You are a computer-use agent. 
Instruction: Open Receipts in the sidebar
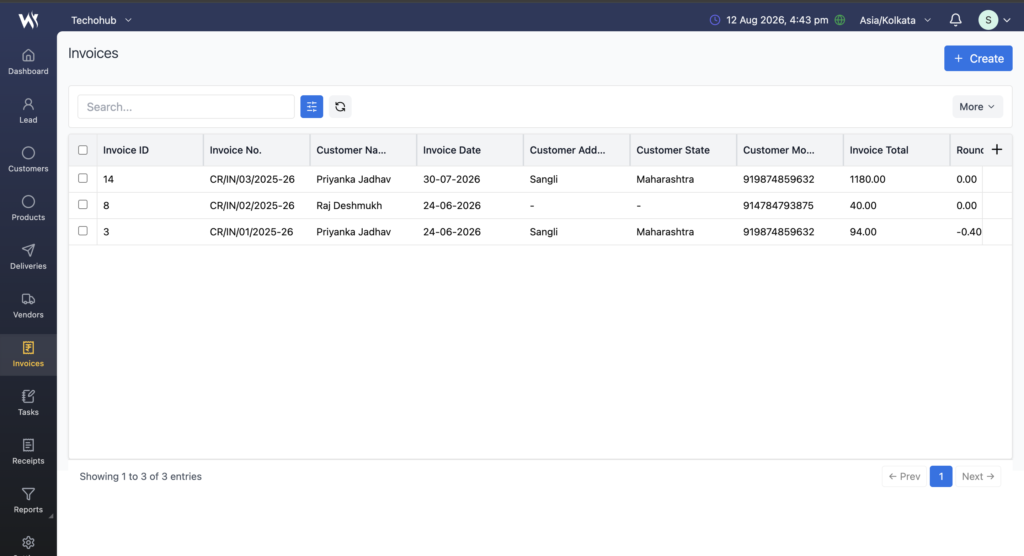tap(28, 452)
